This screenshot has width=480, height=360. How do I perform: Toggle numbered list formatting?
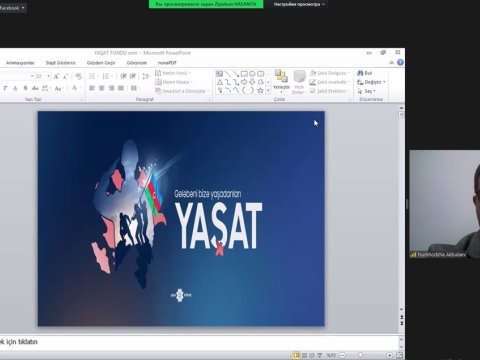pyautogui.click(x=107, y=77)
